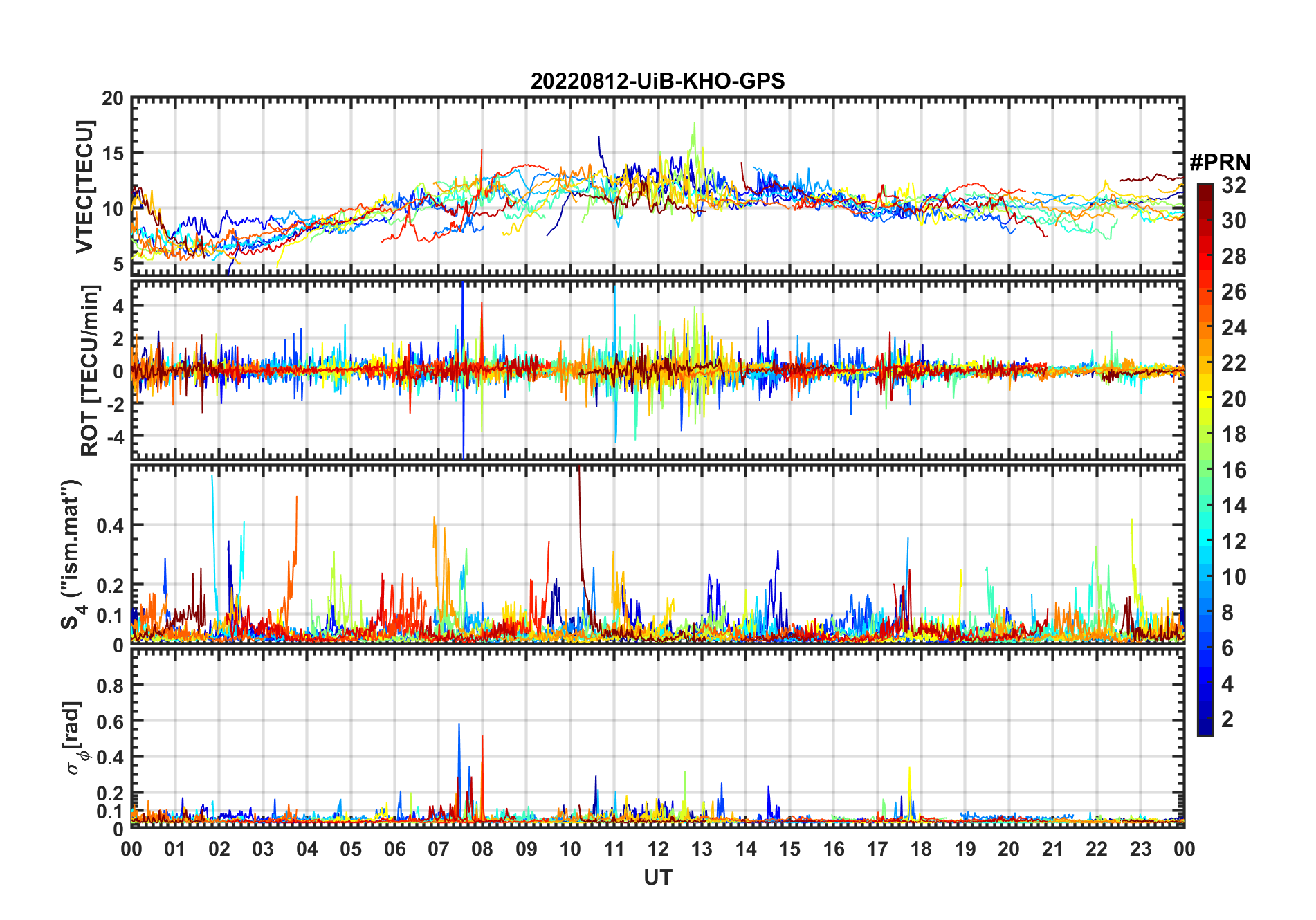Click σφ axis tick label 0.6

point(111,721)
